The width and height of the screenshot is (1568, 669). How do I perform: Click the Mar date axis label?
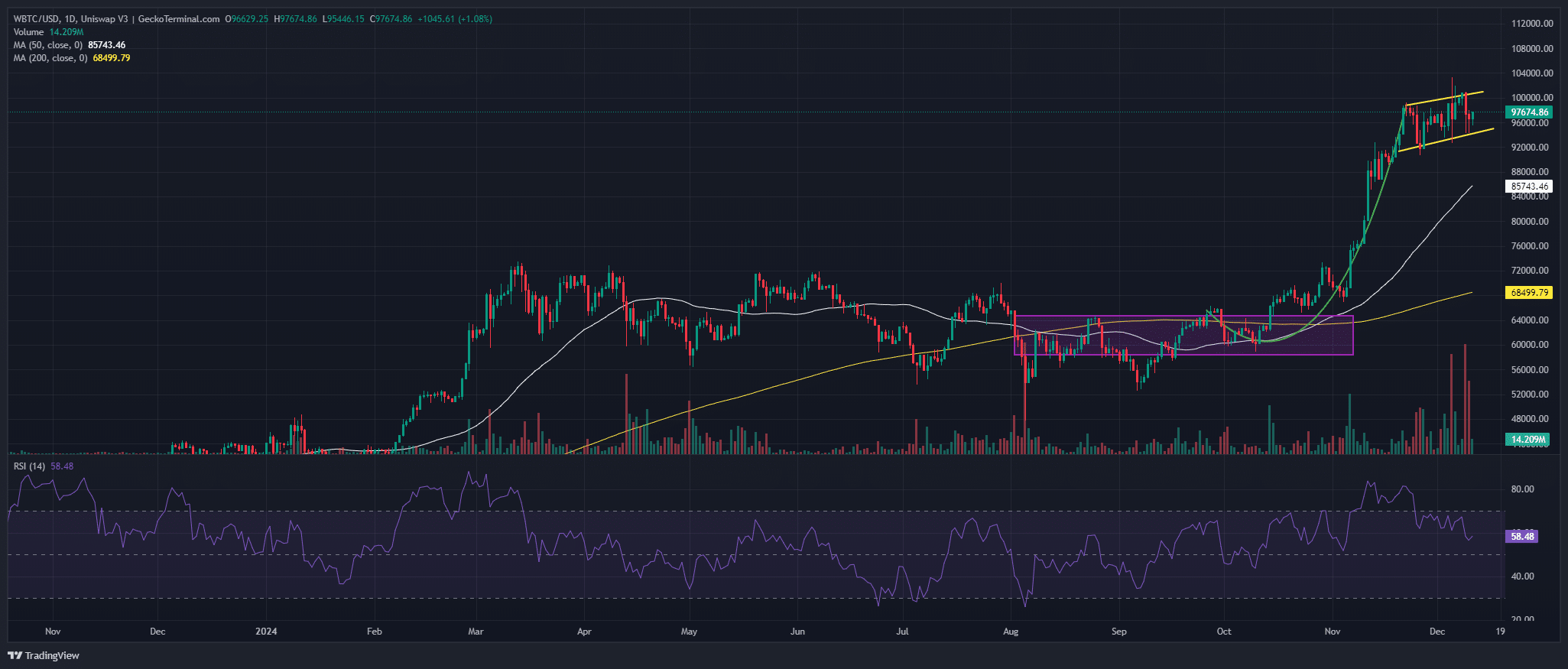476,632
